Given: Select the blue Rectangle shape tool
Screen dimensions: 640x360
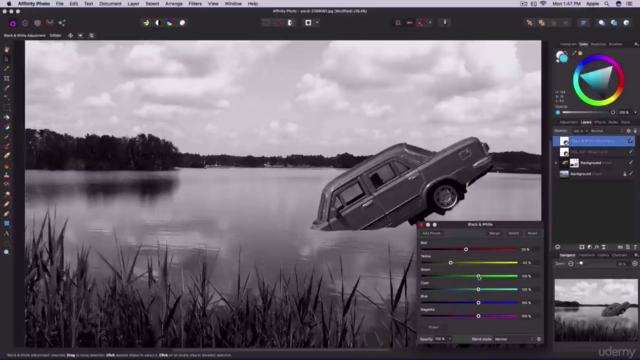Looking at the screenshot, I should point(7,224).
